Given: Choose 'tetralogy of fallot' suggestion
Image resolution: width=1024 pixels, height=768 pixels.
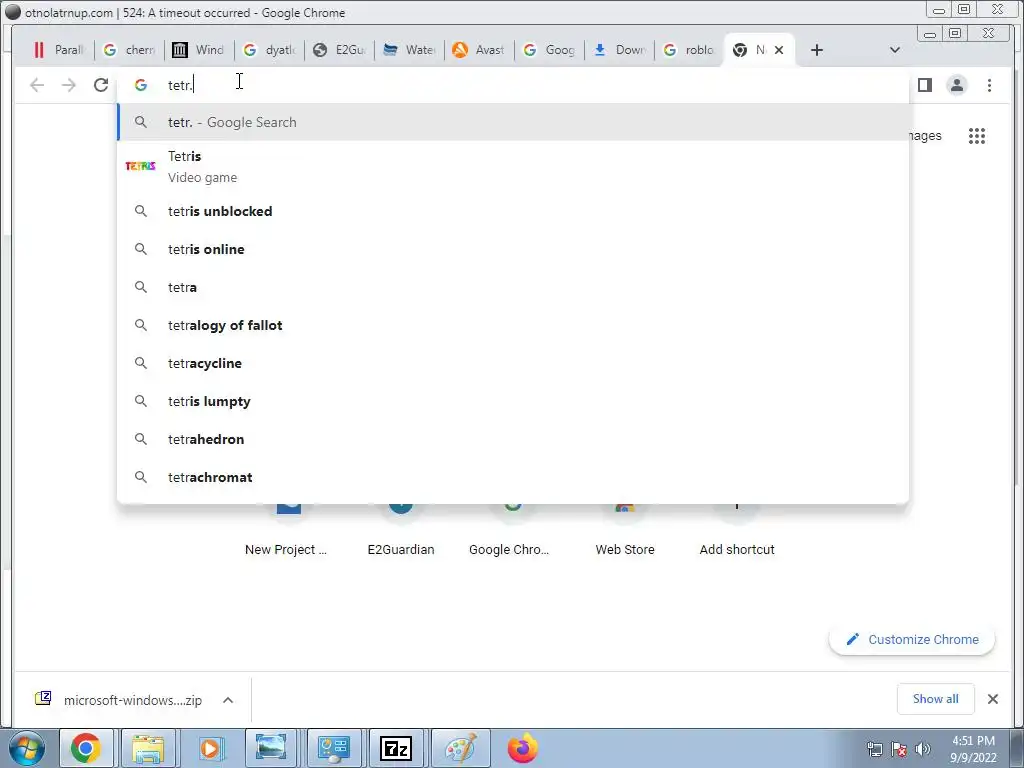Looking at the screenshot, I should 513,325.
